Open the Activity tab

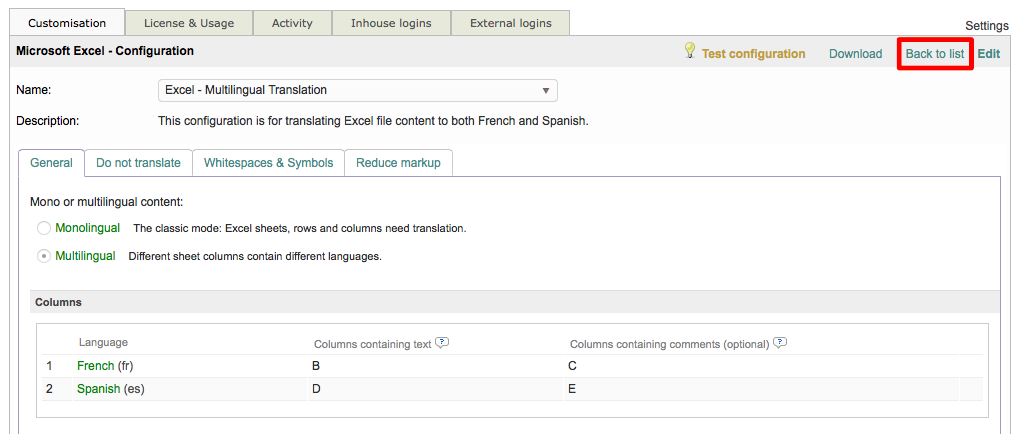click(x=292, y=23)
